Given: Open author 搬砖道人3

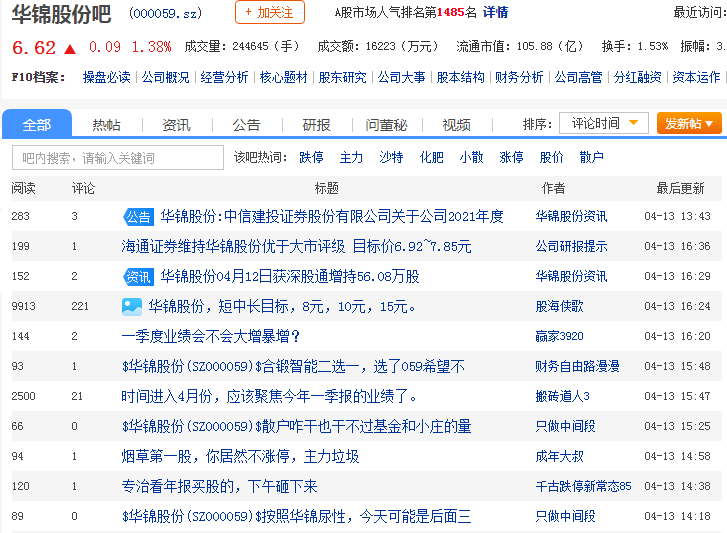Looking at the screenshot, I should tap(562, 396).
